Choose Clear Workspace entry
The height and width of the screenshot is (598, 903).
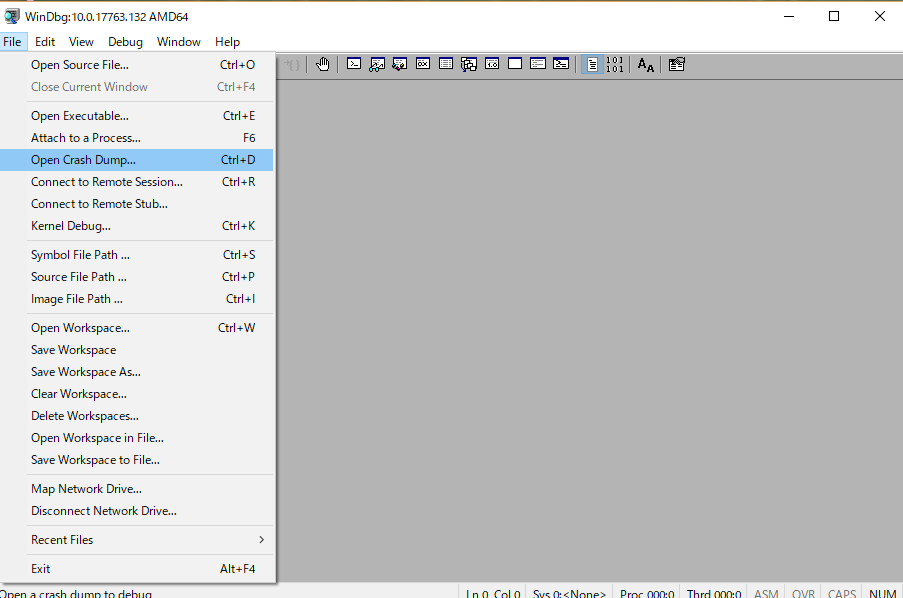pos(136,393)
